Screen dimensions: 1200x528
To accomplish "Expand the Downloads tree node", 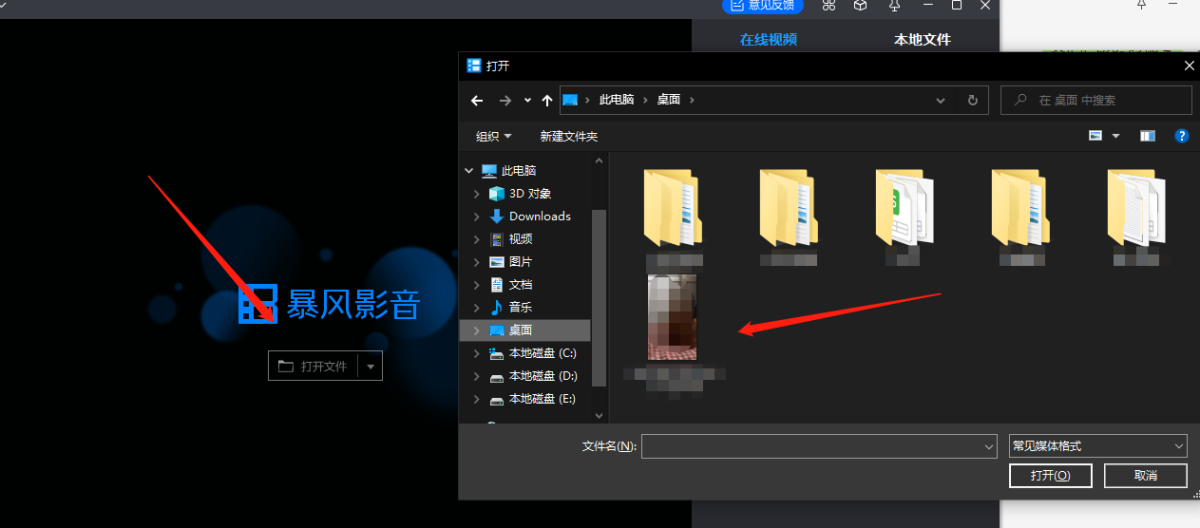I will tap(477, 216).
